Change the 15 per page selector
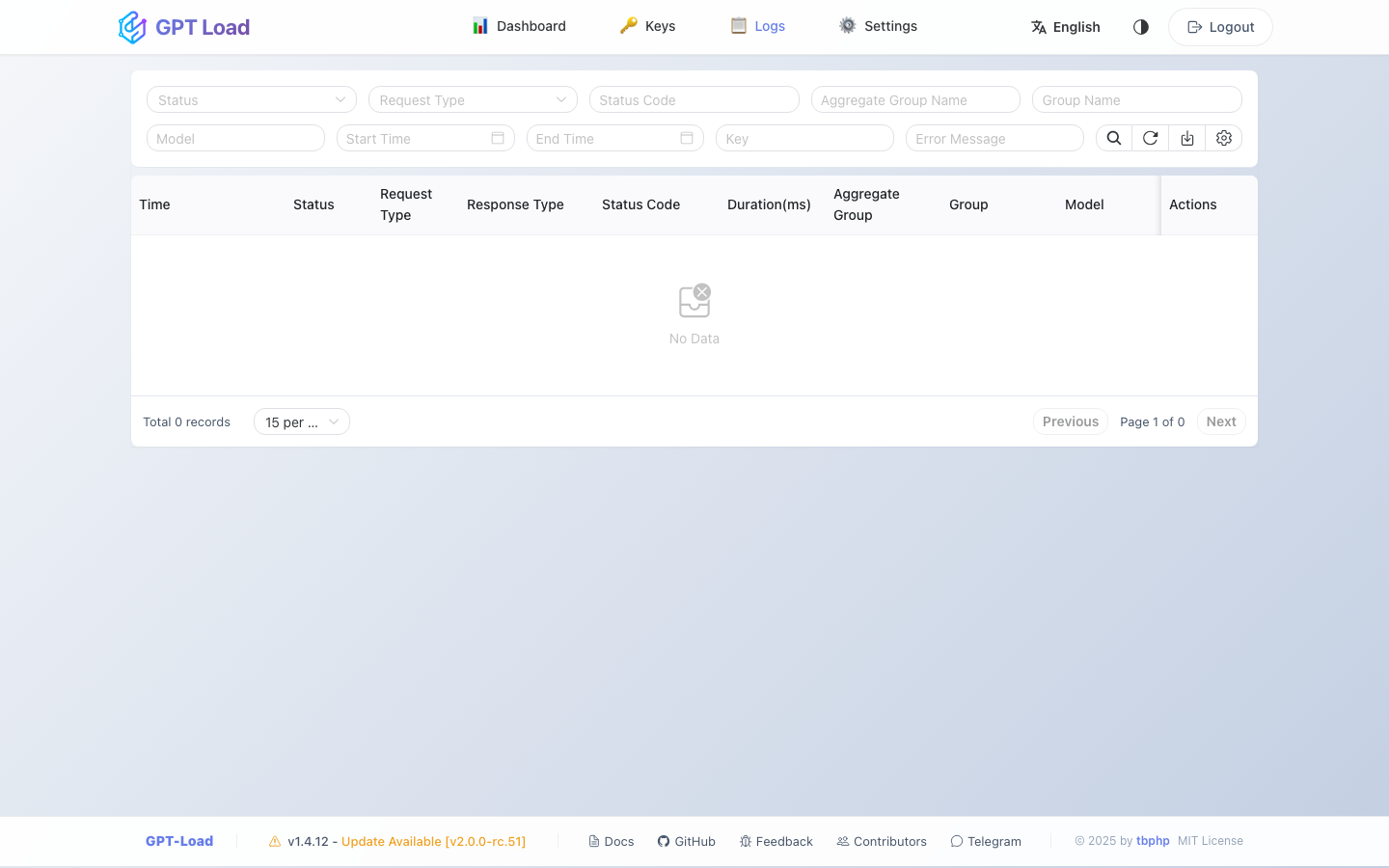The width and height of the screenshot is (1389, 868). click(x=302, y=421)
